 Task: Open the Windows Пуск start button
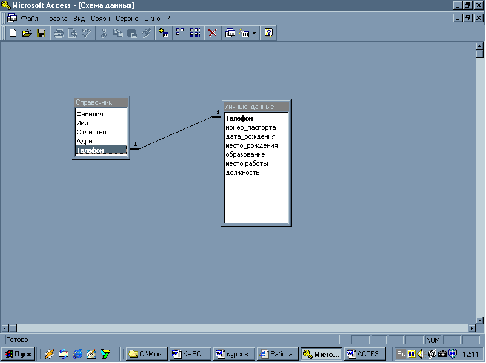click(x=18, y=354)
